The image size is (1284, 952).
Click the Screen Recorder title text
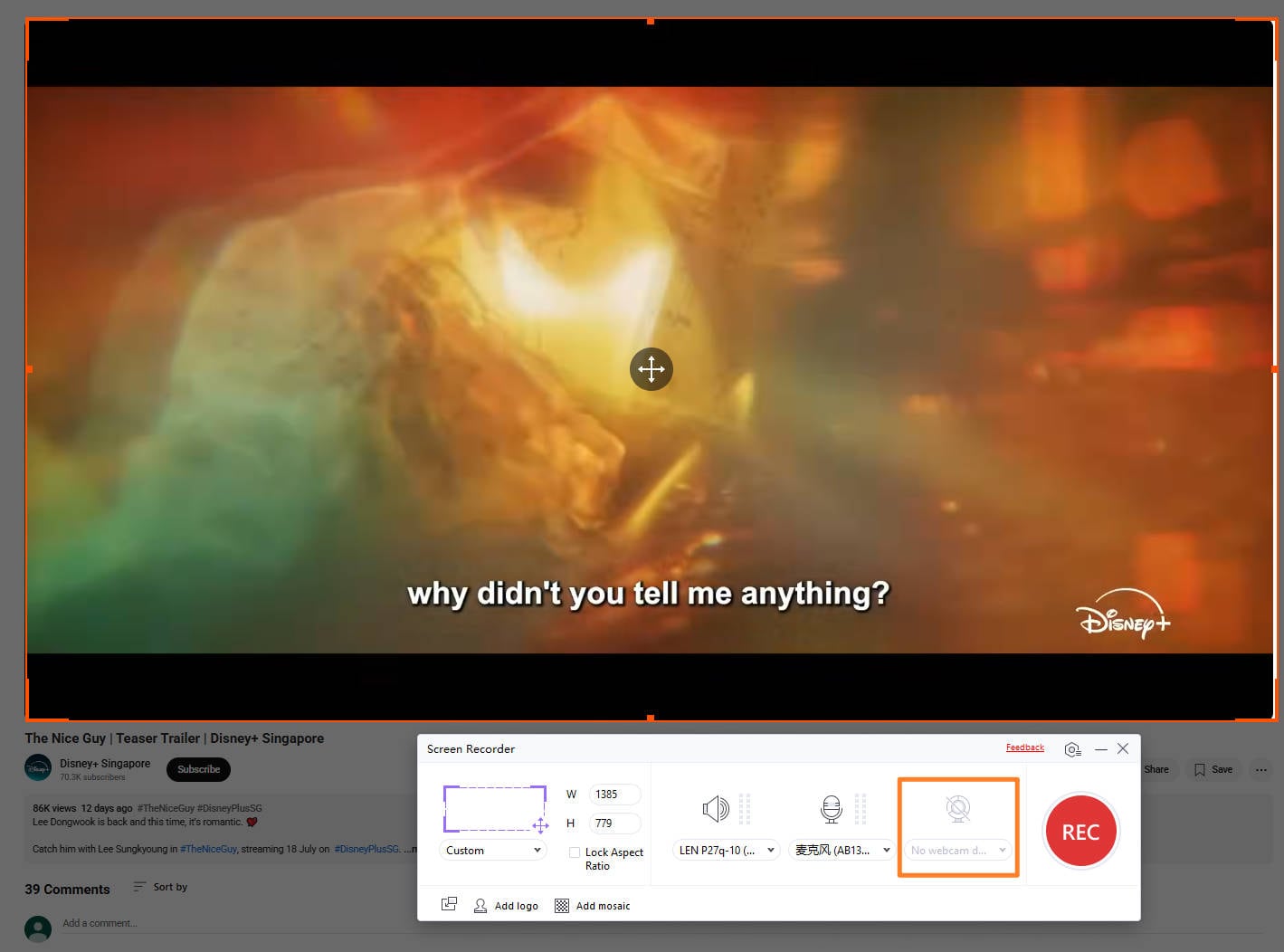coord(471,749)
